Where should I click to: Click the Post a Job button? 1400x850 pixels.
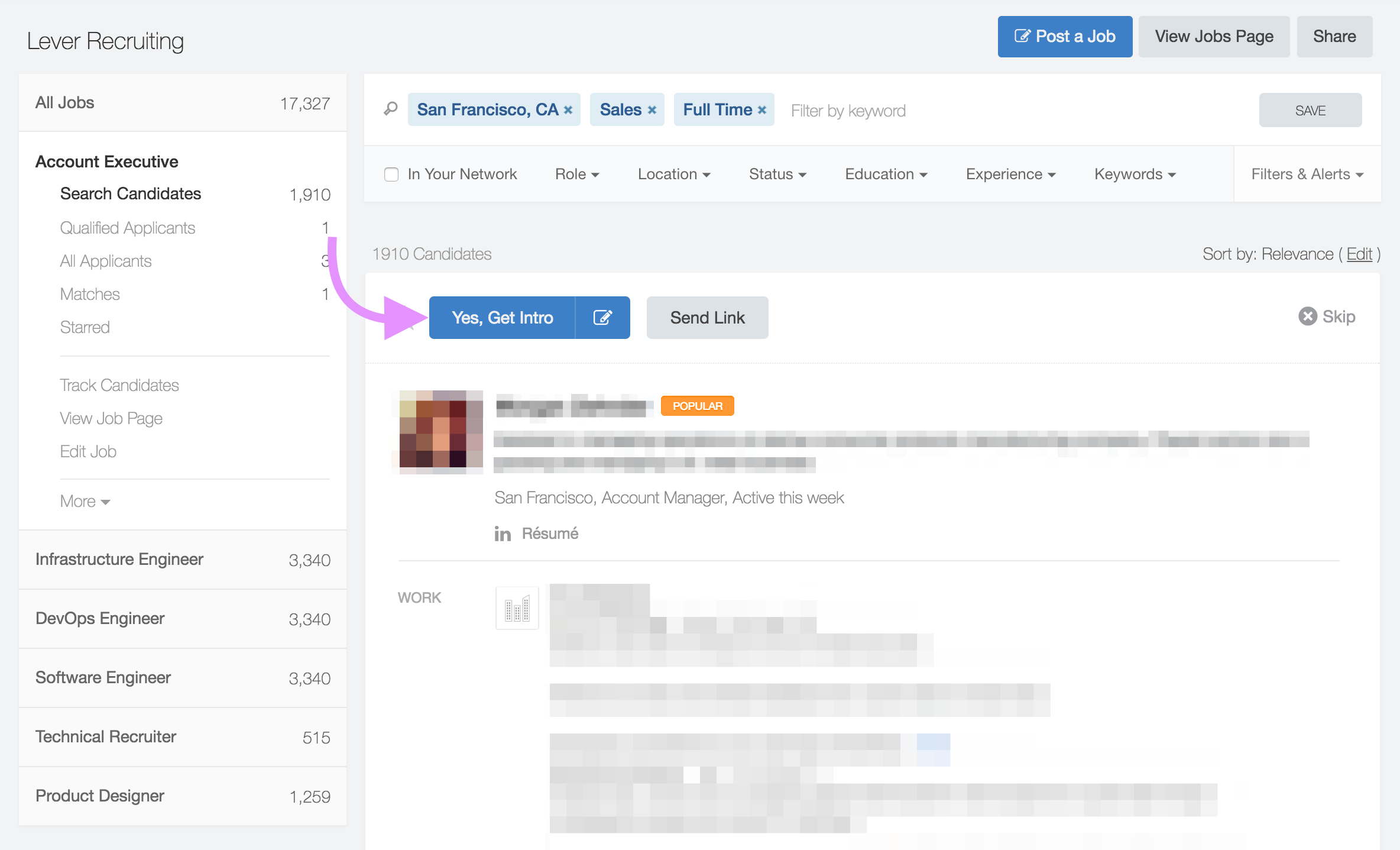point(1065,37)
